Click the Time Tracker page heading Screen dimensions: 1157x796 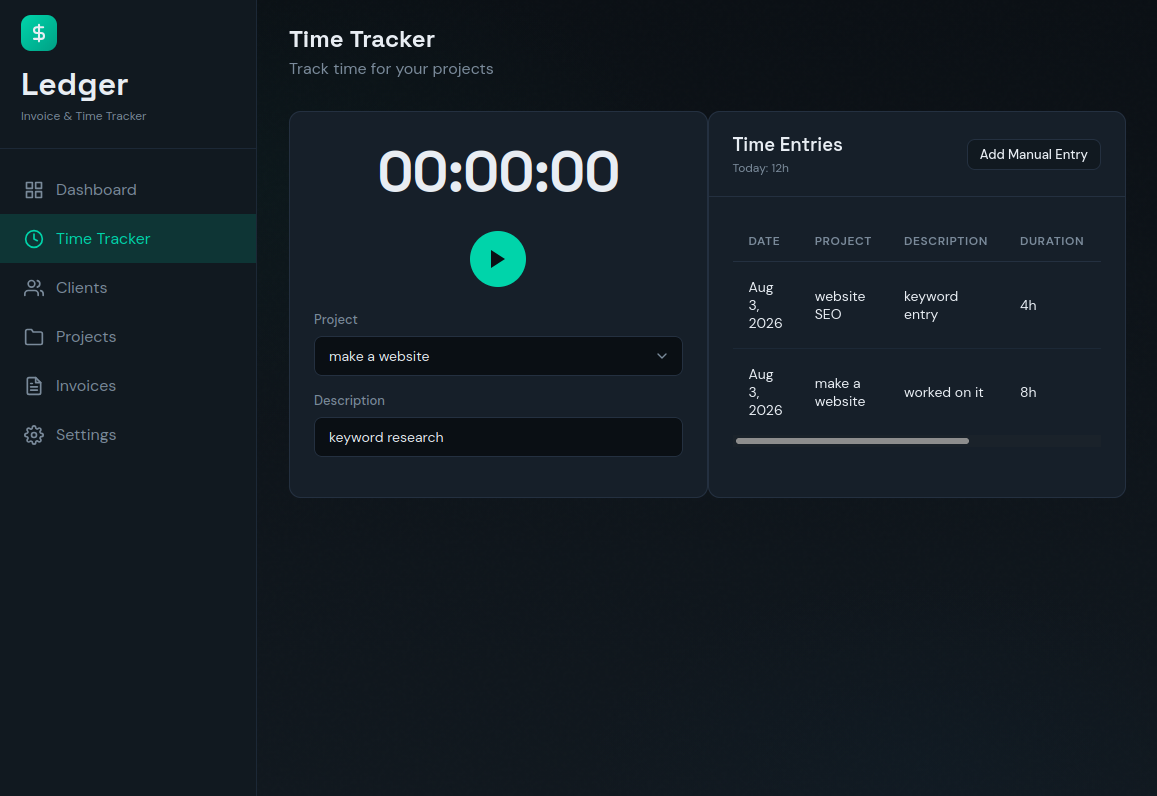(362, 39)
